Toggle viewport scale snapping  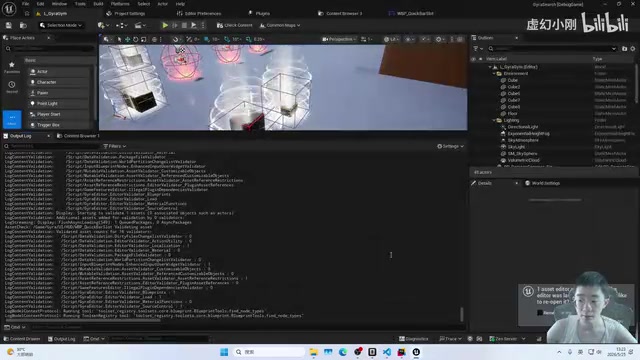pyautogui.click(x=249, y=39)
